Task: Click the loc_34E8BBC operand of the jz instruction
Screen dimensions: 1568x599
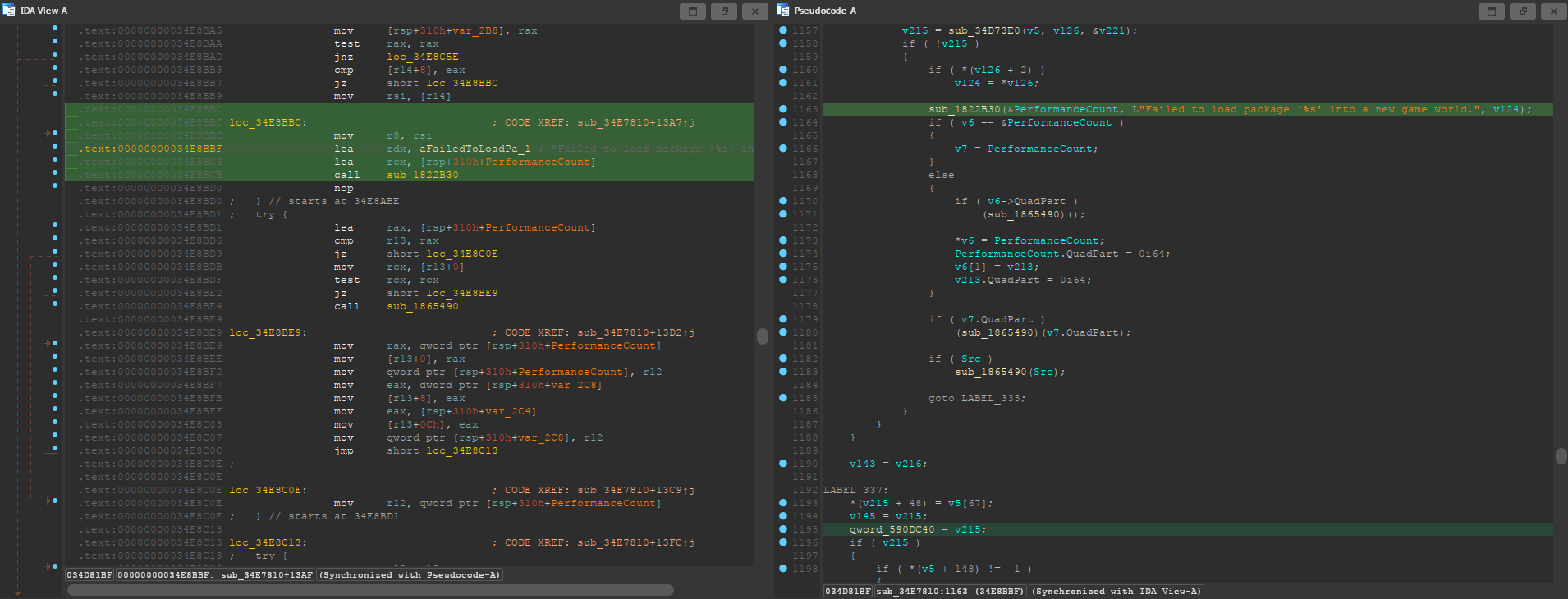Action: pyautogui.click(x=462, y=83)
